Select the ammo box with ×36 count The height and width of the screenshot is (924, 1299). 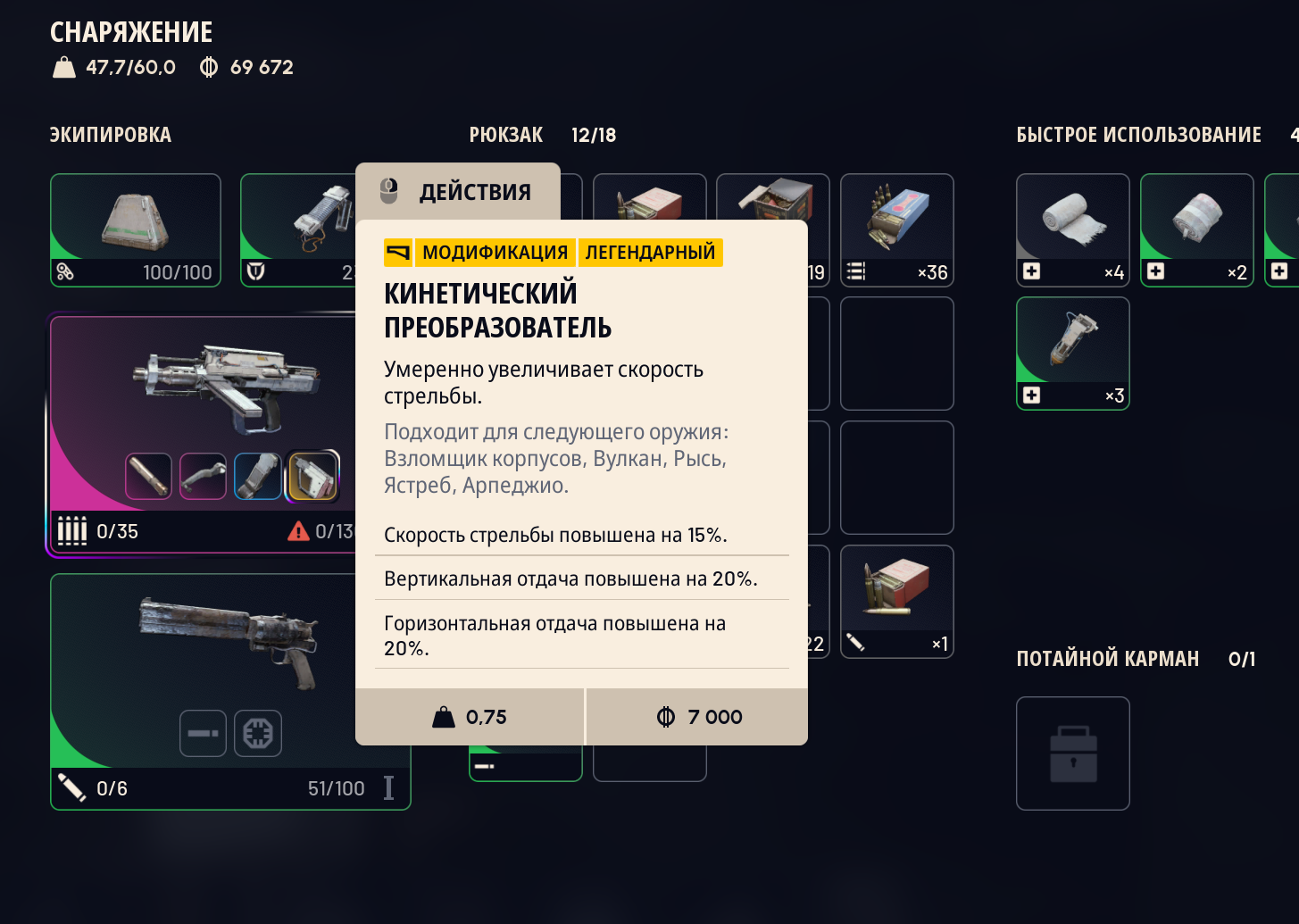897,230
